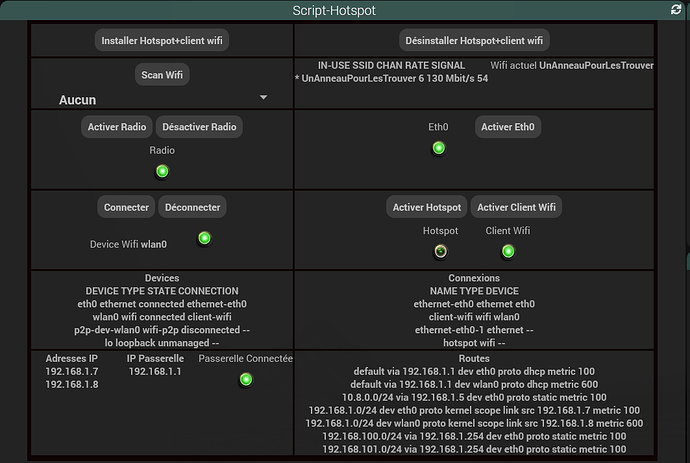The width and height of the screenshot is (690, 463).
Task: Click the Activer Hotspot button
Action: tap(427, 207)
